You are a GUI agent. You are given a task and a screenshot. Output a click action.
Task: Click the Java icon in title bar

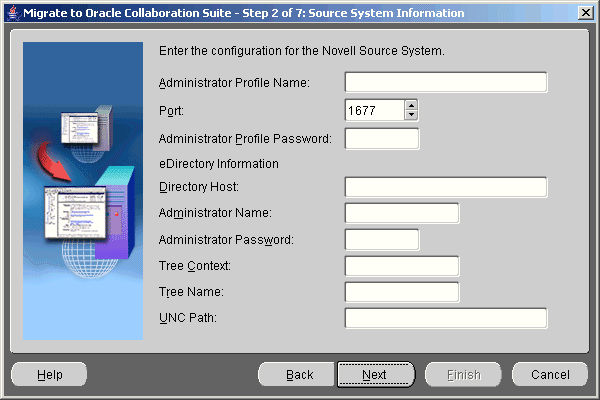tap(13, 13)
